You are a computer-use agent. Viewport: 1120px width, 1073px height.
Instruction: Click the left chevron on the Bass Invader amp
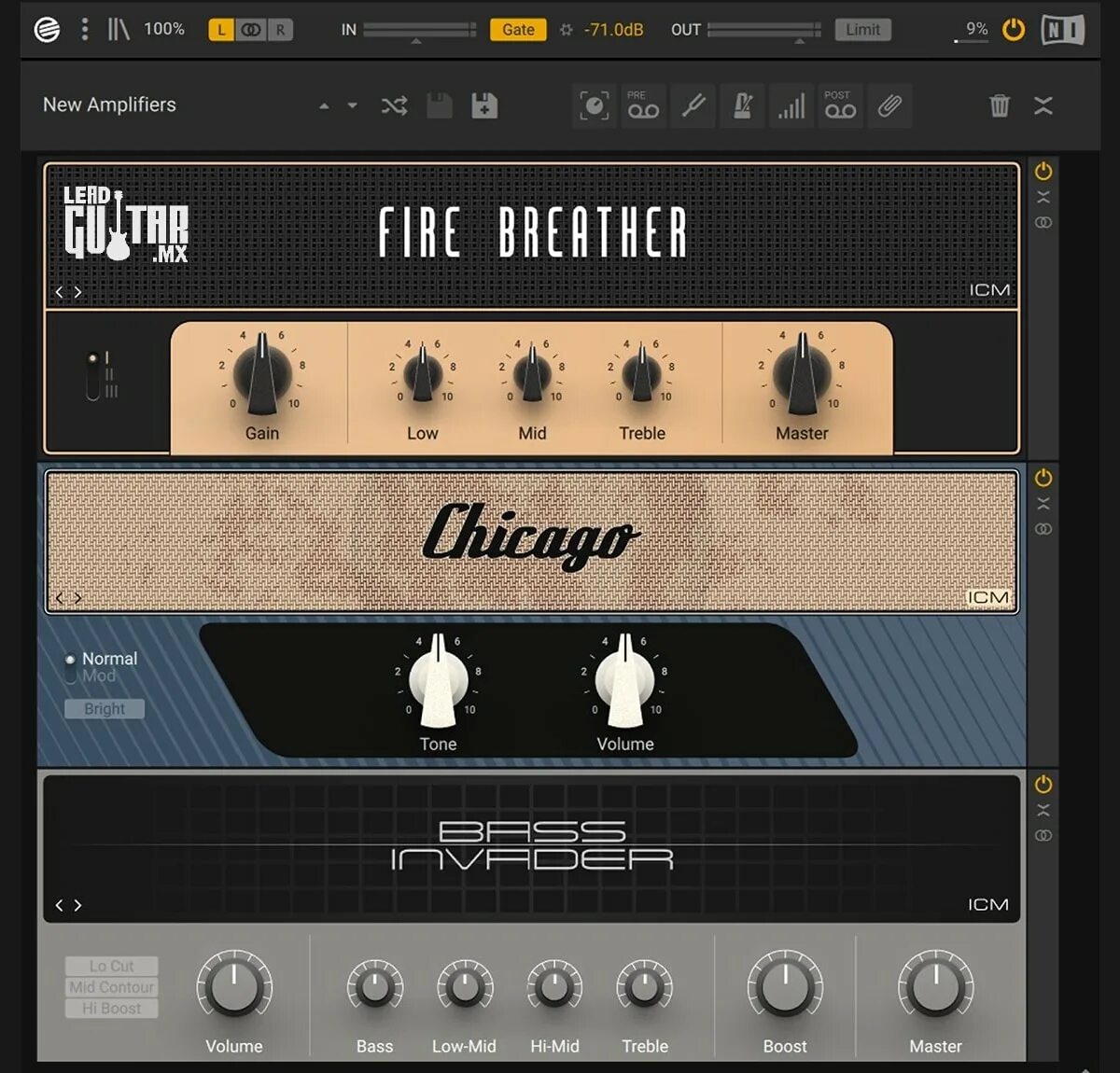tap(60, 905)
